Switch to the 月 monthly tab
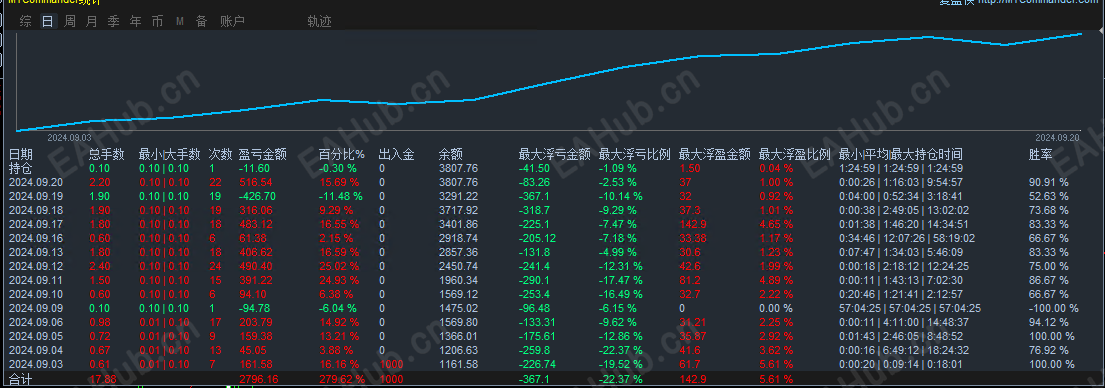Image resolution: width=1105 pixels, height=388 pixels. (92, 21)
